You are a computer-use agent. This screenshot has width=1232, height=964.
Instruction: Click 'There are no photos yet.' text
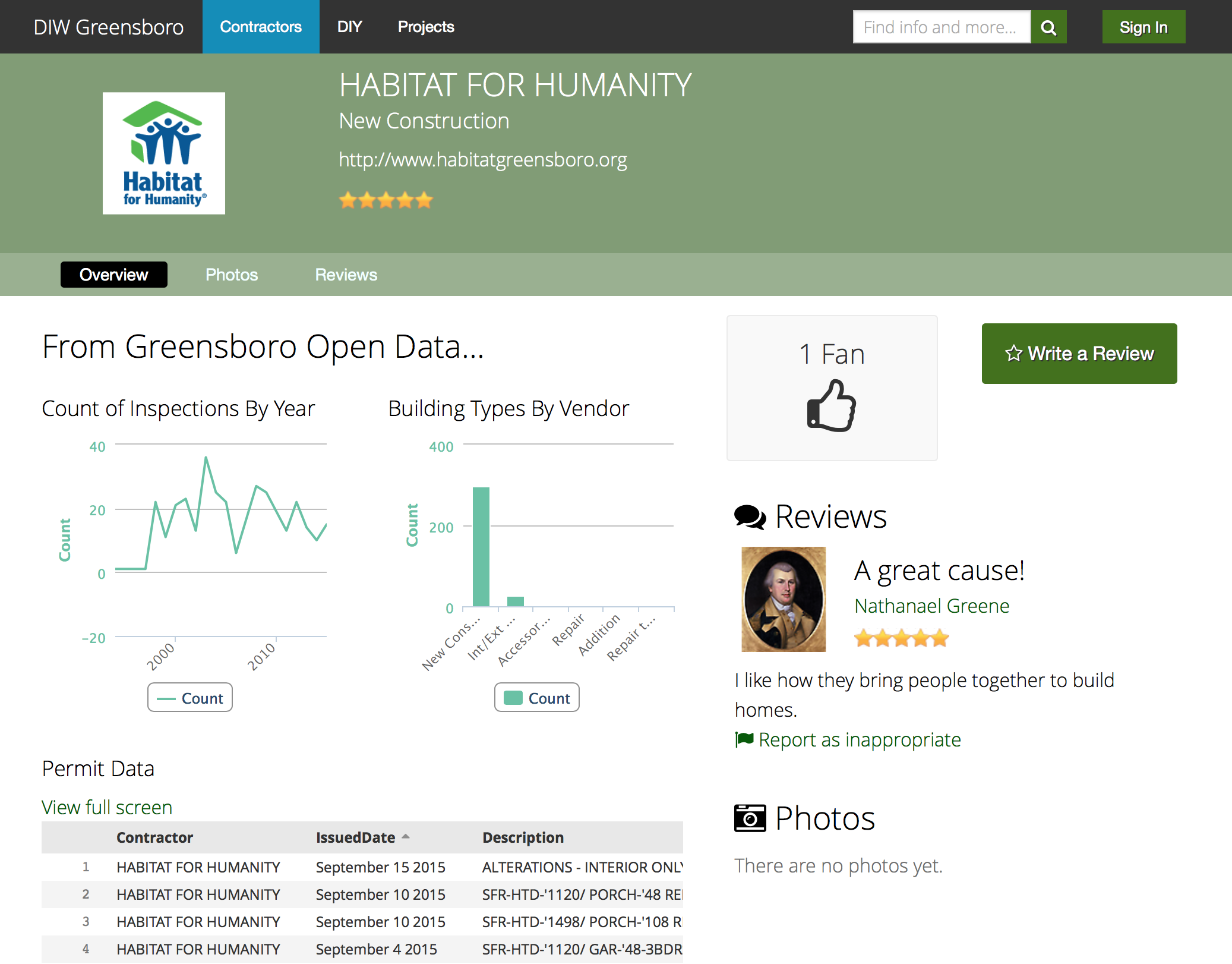point(838,866)
